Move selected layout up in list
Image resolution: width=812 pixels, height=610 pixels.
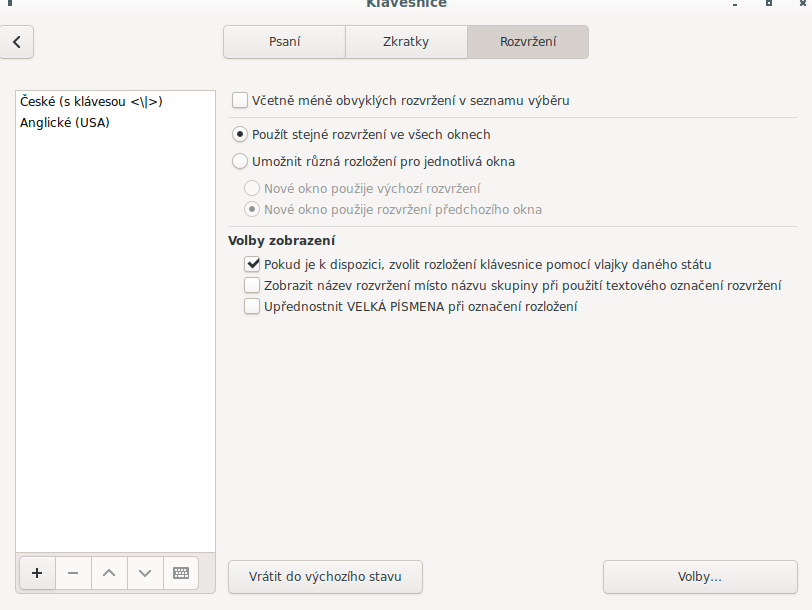click(109, 573)
